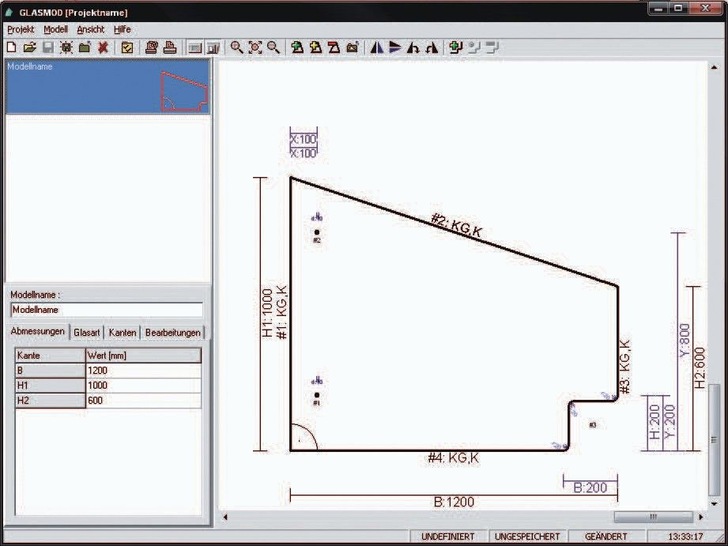Click the UNDEFINIERT status bar entry

tap(448, 536)
